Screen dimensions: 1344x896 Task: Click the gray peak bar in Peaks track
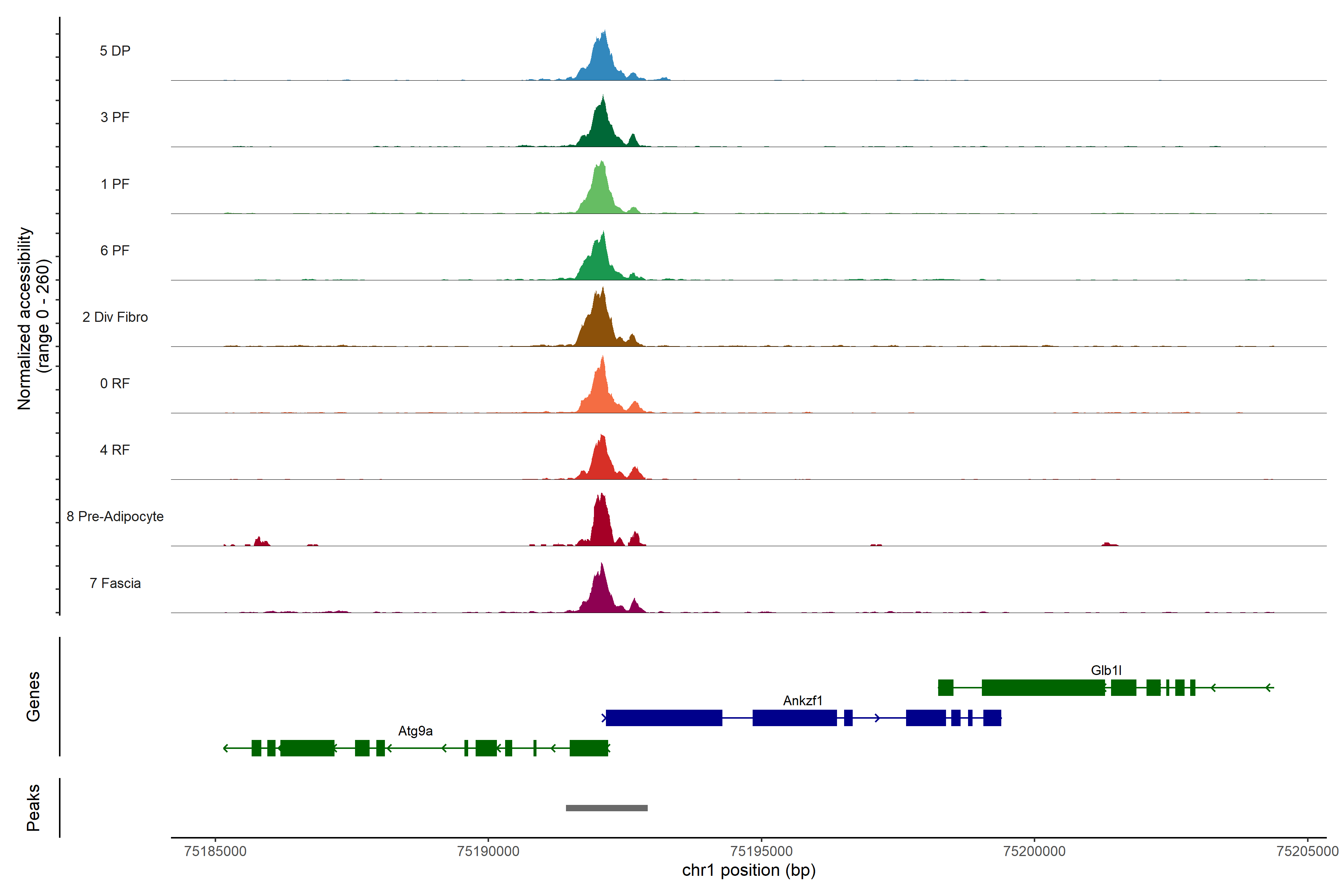click(x=606, y=808)
